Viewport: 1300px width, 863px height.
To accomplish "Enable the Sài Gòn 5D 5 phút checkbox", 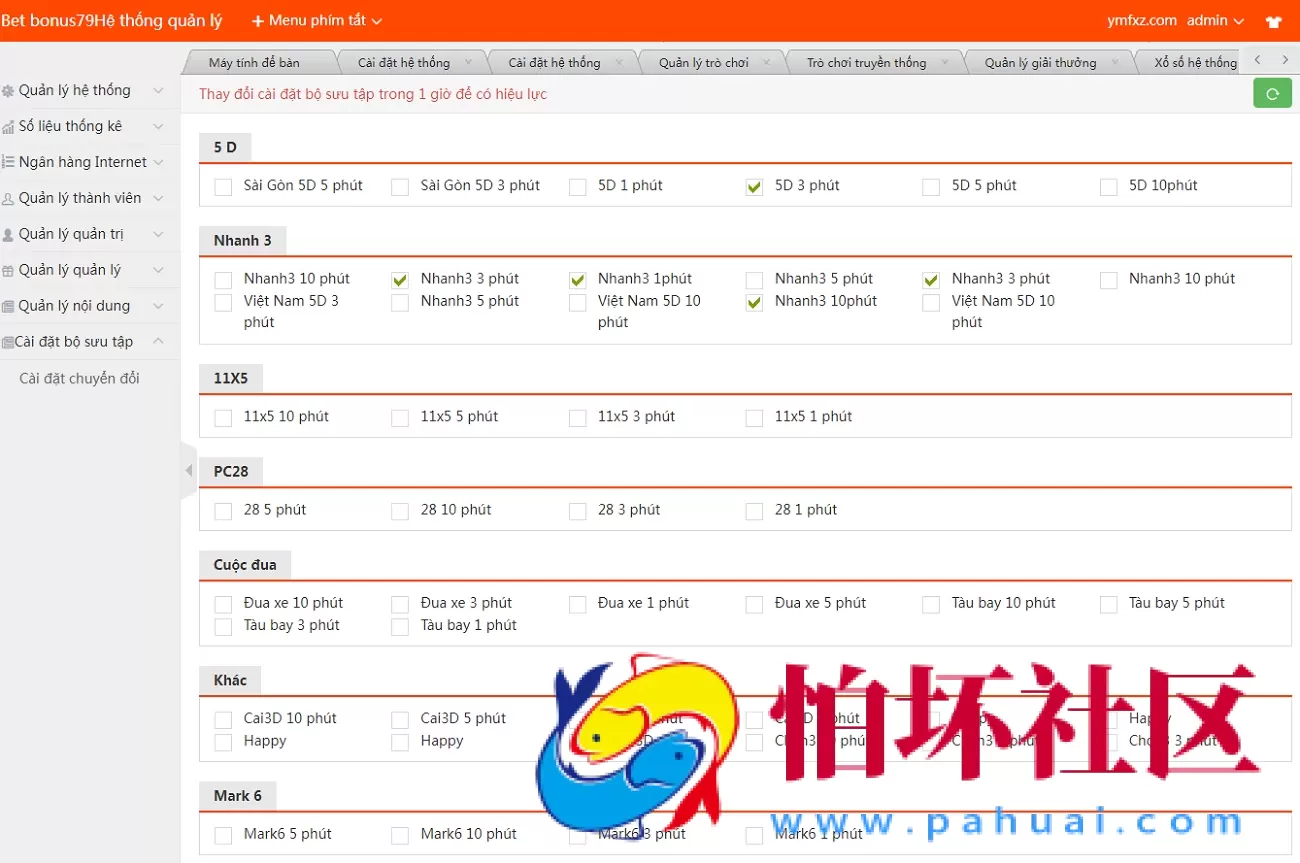I will point(222,186).
